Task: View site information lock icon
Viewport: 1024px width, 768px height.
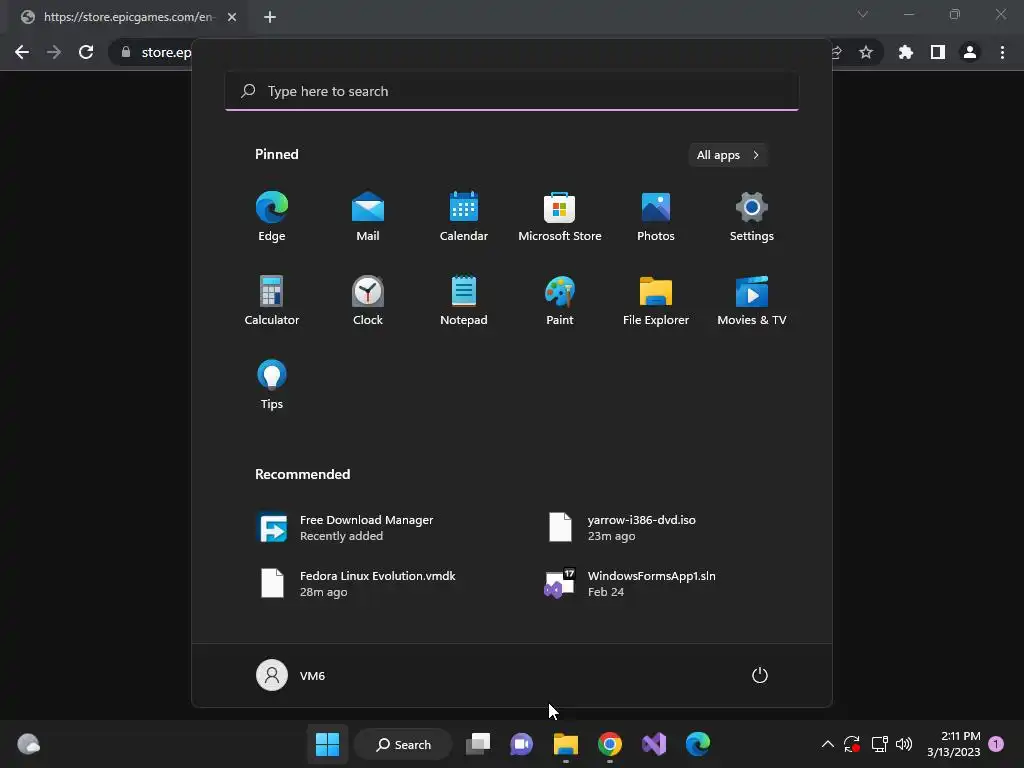Action: tap(126, 52)
